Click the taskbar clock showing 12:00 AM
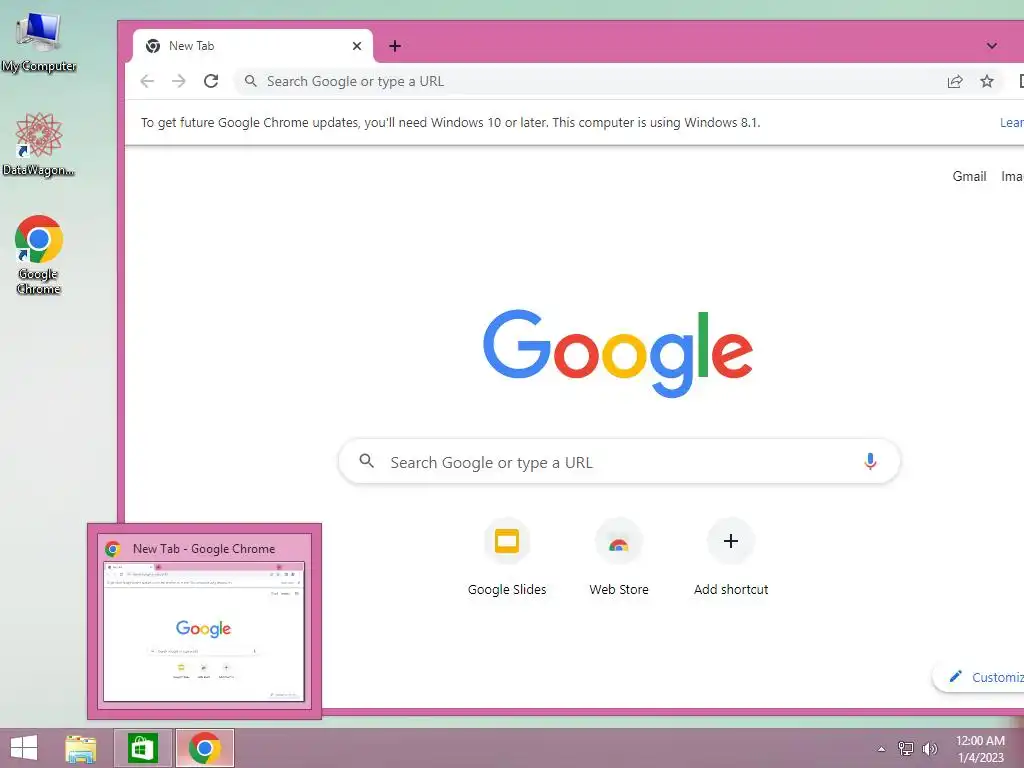 pyautogui.click(x=980, y=749)
